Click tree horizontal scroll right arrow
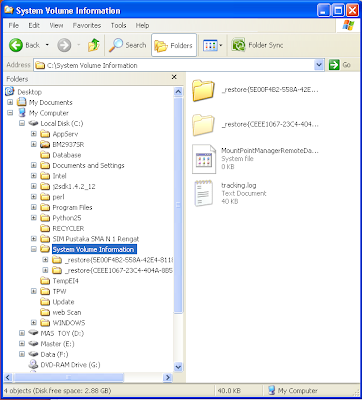 [x=168, y=377]
